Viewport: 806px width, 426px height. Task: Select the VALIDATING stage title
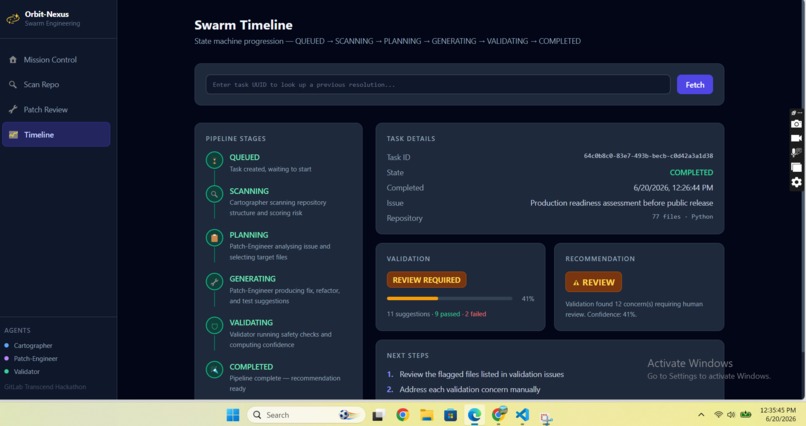[251, 323]
